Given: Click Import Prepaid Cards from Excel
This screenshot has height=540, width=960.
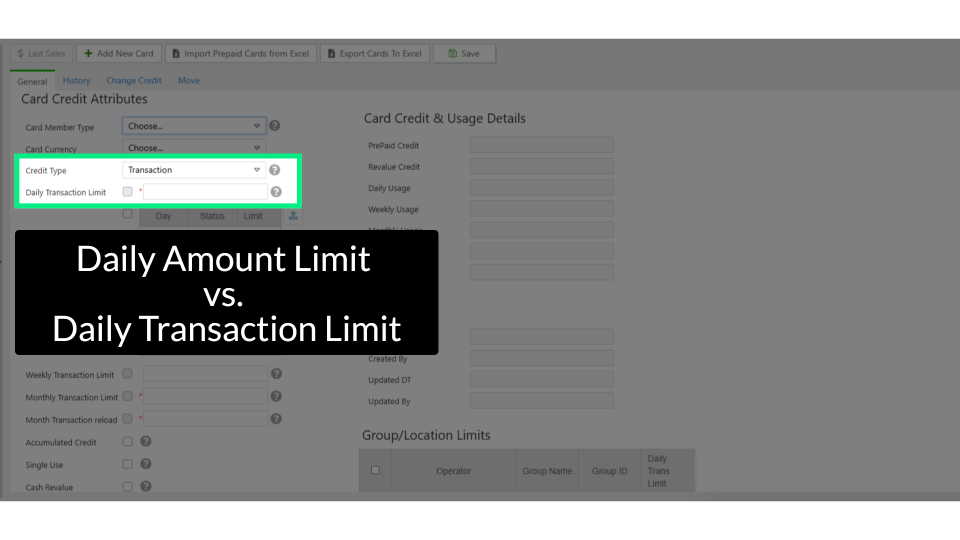Looking at the screenshot, I should click(x=240, y=53).
